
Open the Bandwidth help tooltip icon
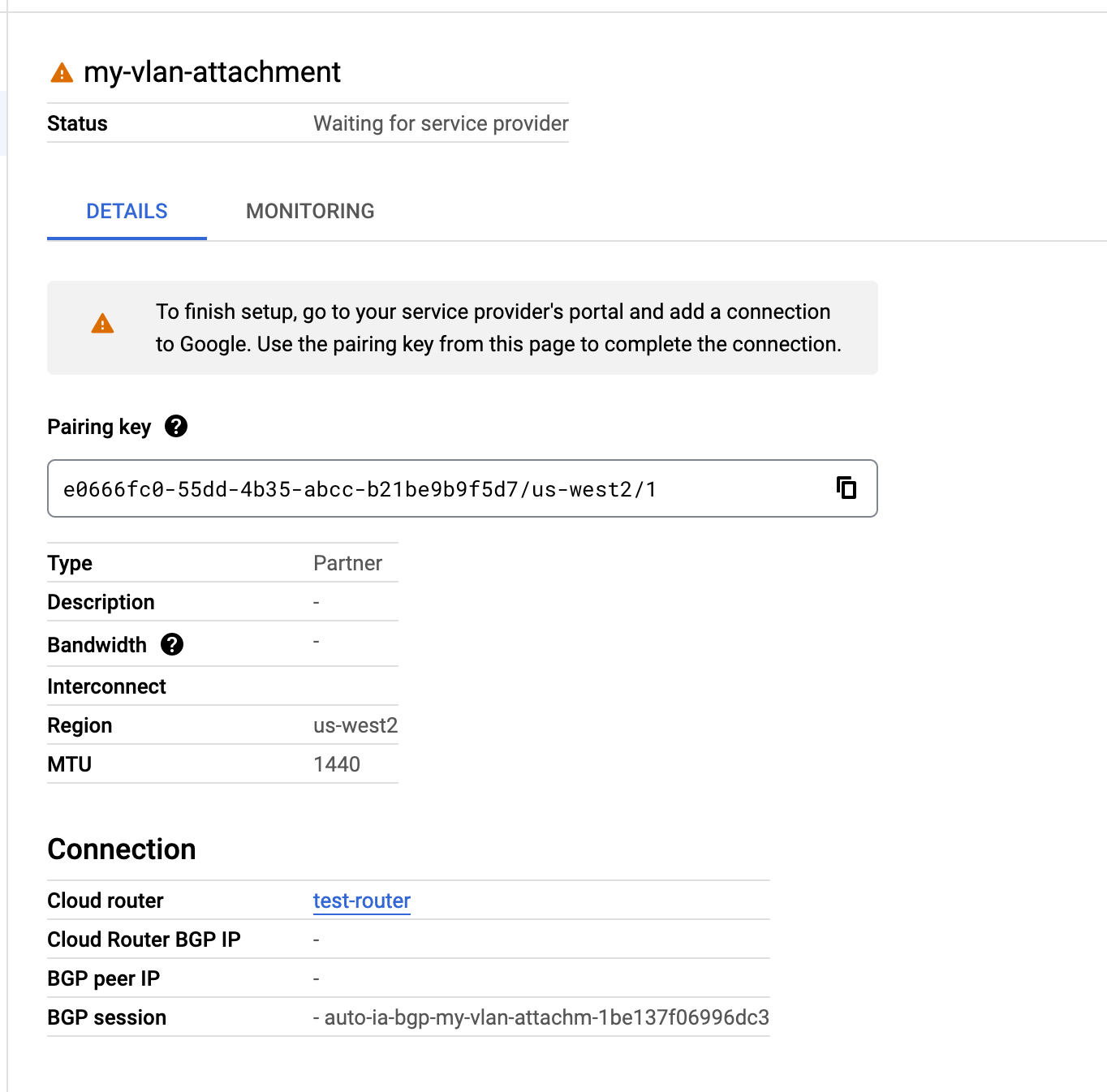pos(172,644)
